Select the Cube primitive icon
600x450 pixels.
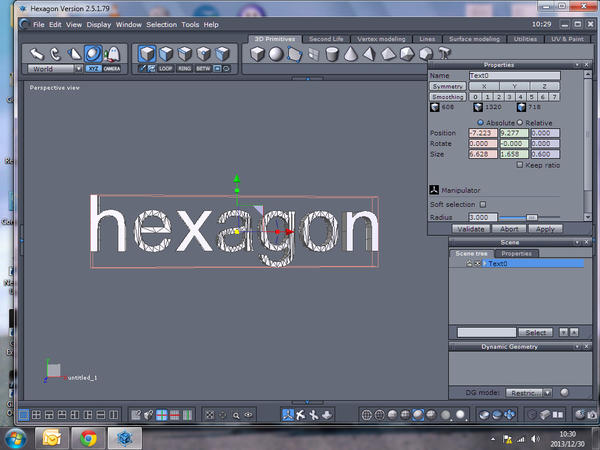(257, 54)
